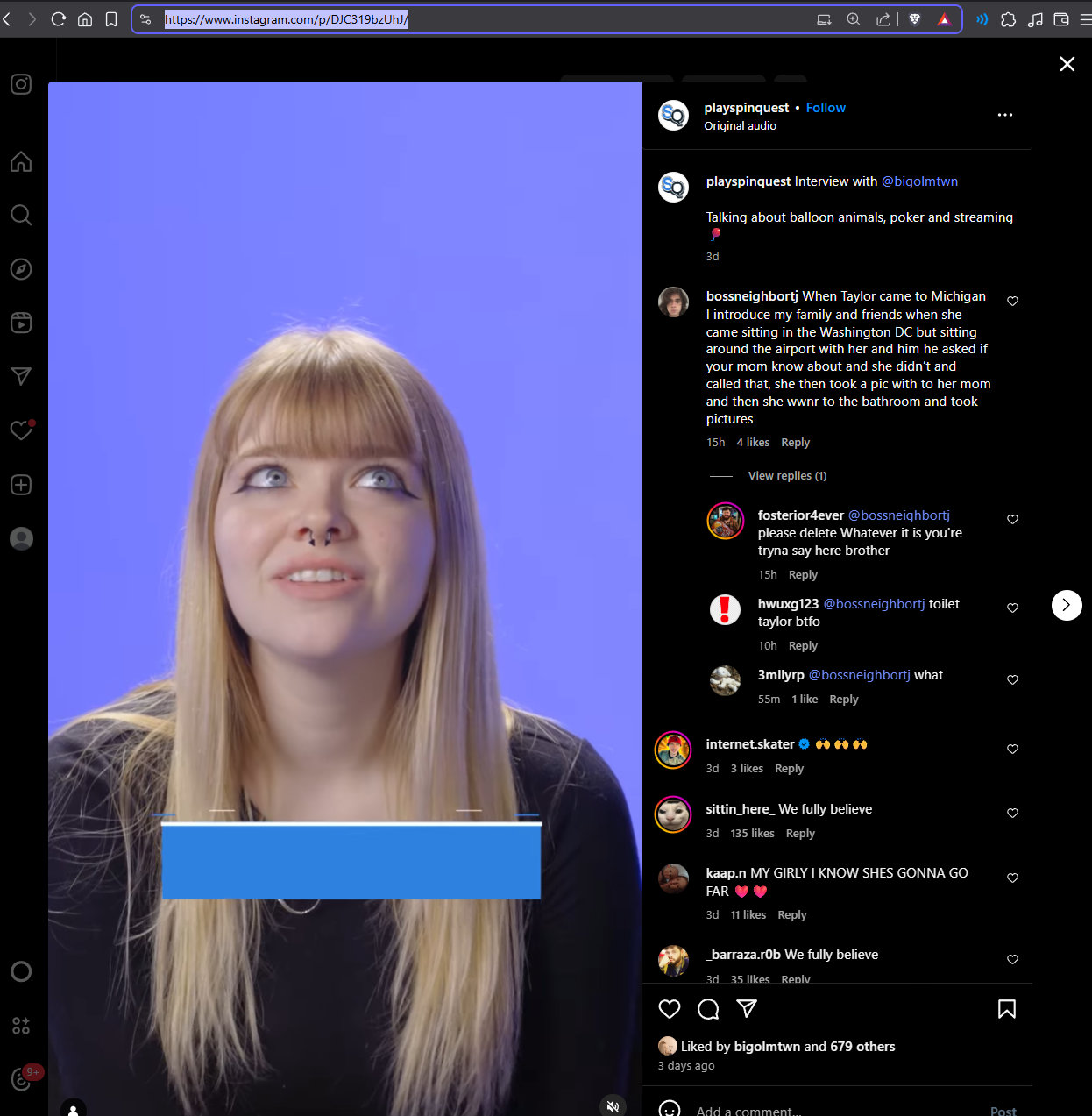
Task: Go to the next post arrow
Action: (1067, 605)
